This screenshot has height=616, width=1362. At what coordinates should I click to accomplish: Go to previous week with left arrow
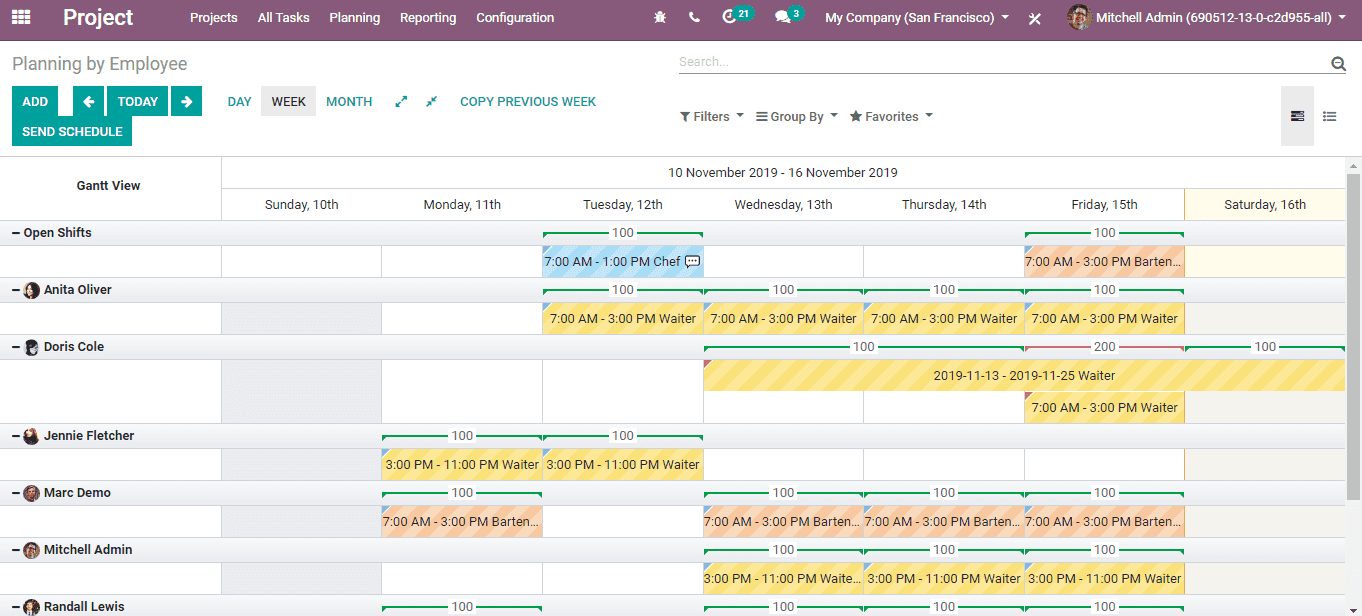click(x=89, y=101)
